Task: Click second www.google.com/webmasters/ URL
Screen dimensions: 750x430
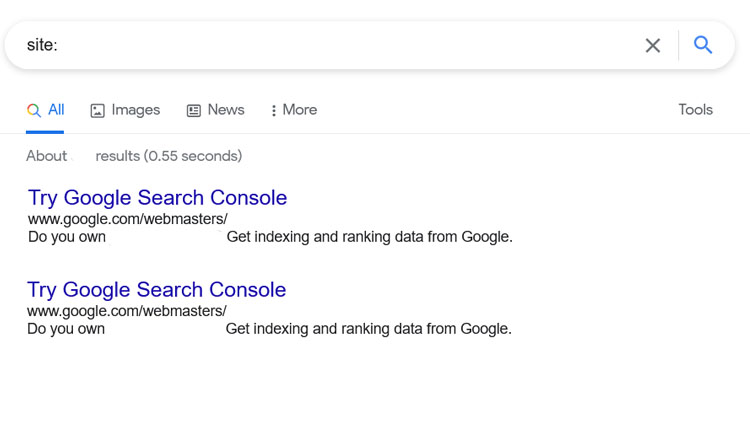Action: pos(127,311)
